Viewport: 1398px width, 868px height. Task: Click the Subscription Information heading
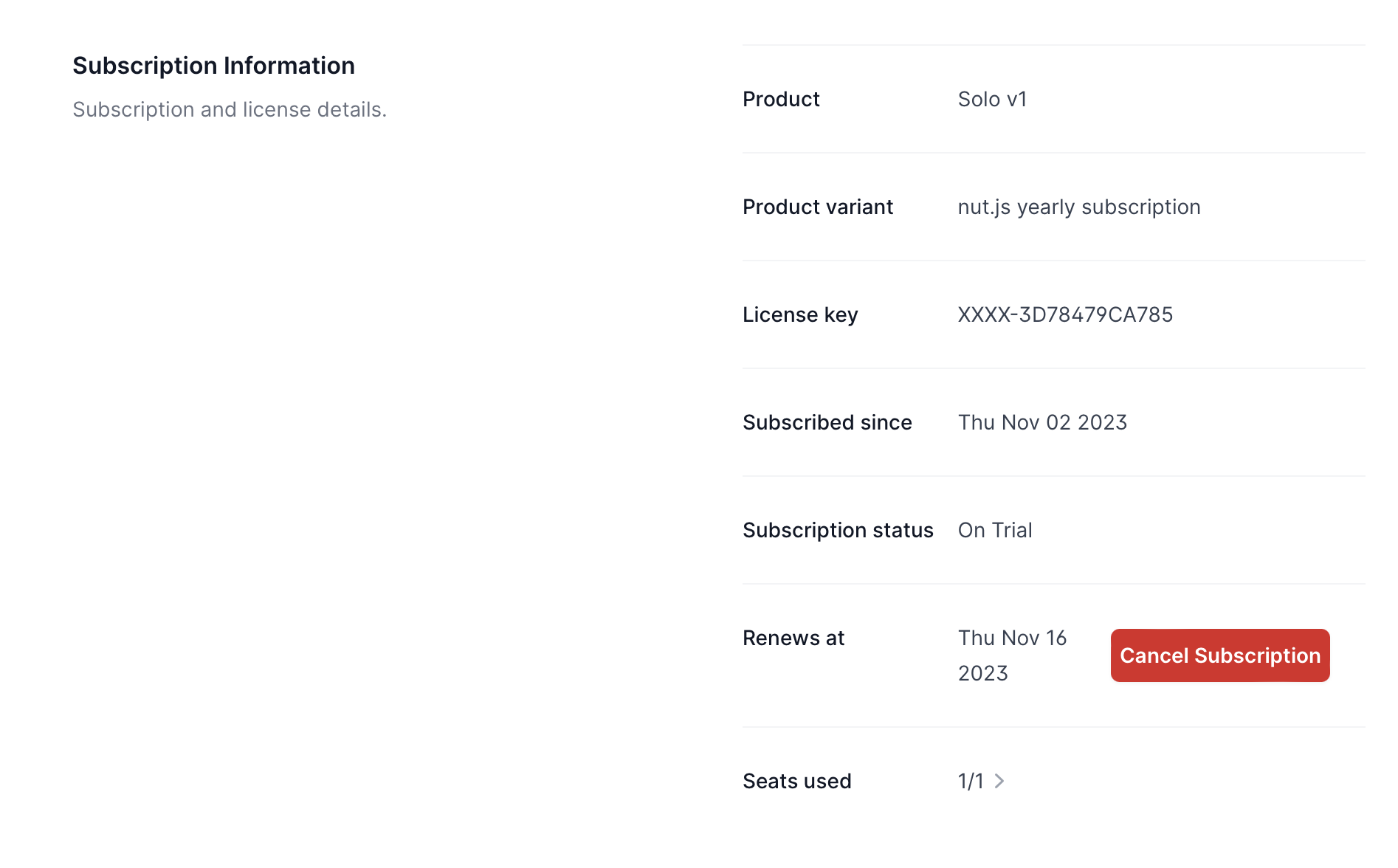pos(213,66)
